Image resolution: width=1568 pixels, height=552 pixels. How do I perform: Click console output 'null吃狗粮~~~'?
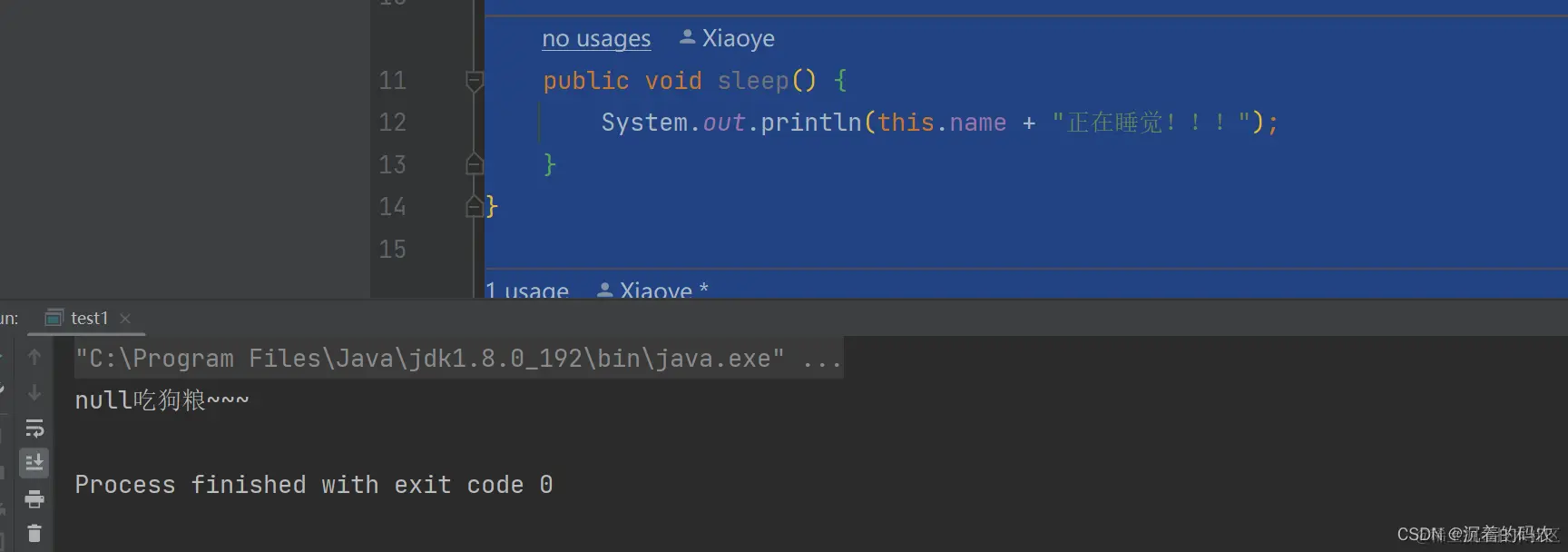point(162,400)
